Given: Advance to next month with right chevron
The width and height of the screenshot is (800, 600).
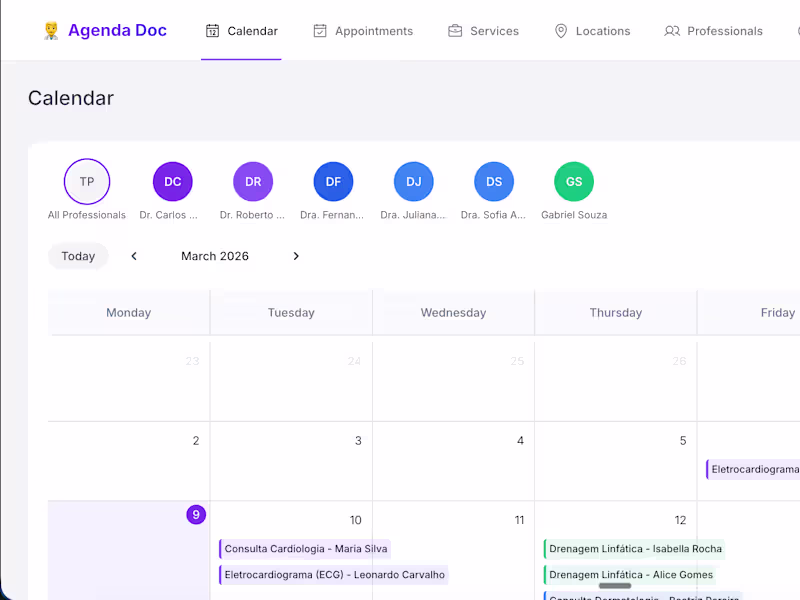Looking at the screenshot, I should [x=296, y=256].
